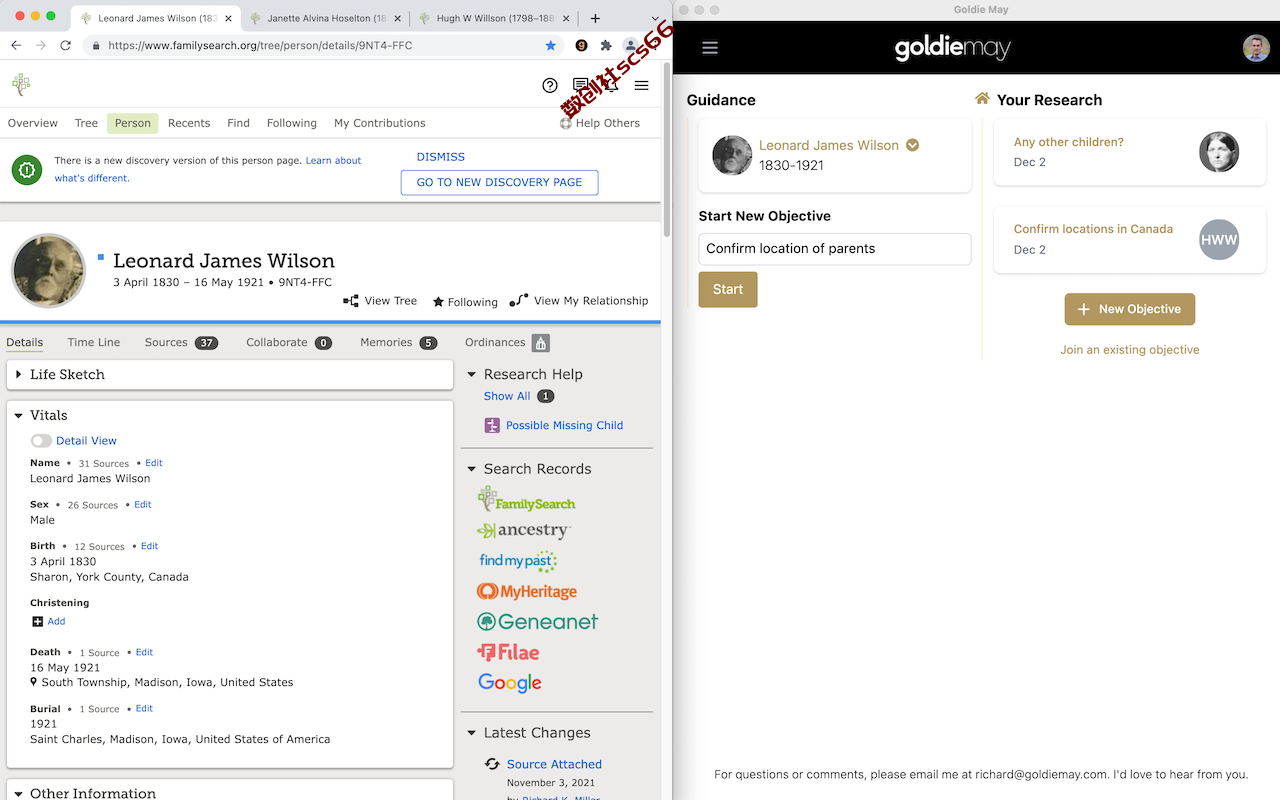The width and height of the screenshot is (1280, 800).
Task: Open the FamilySearch tree logo icon
Action: (x=21, y=85)
